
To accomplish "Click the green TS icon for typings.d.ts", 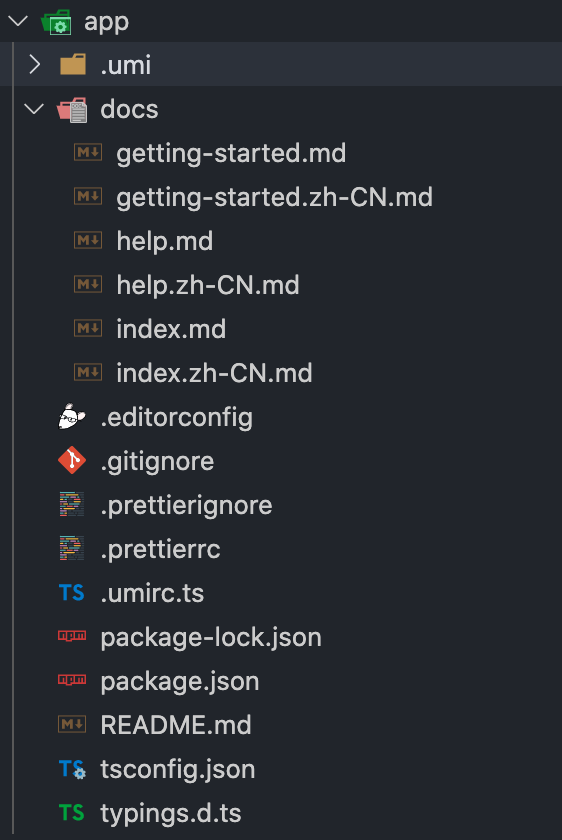I will click(x=72, y=813).
